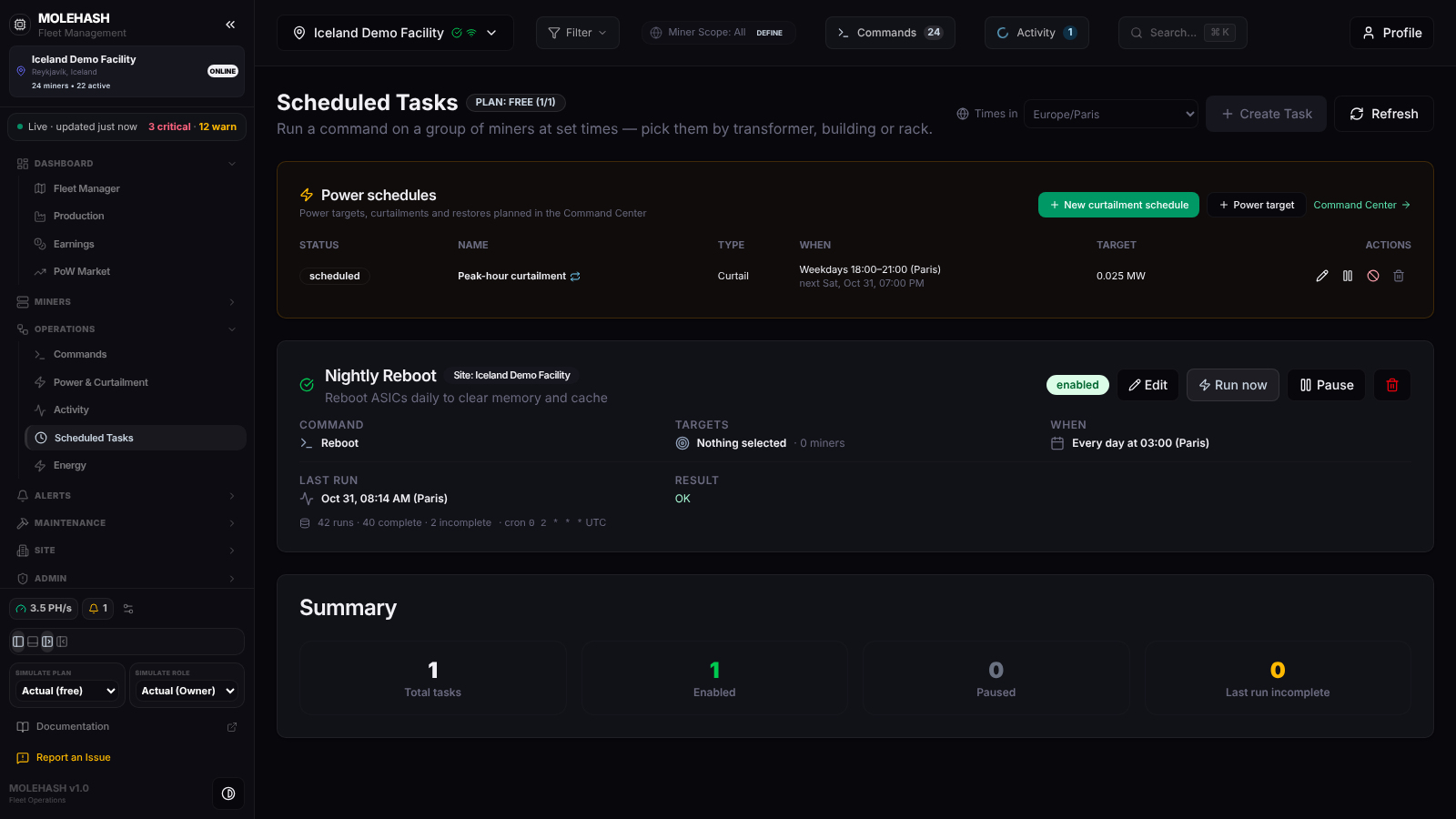Edit the Nightly Reboot task
This screenshot has width=1456, height=819.
coord(1148,385)
